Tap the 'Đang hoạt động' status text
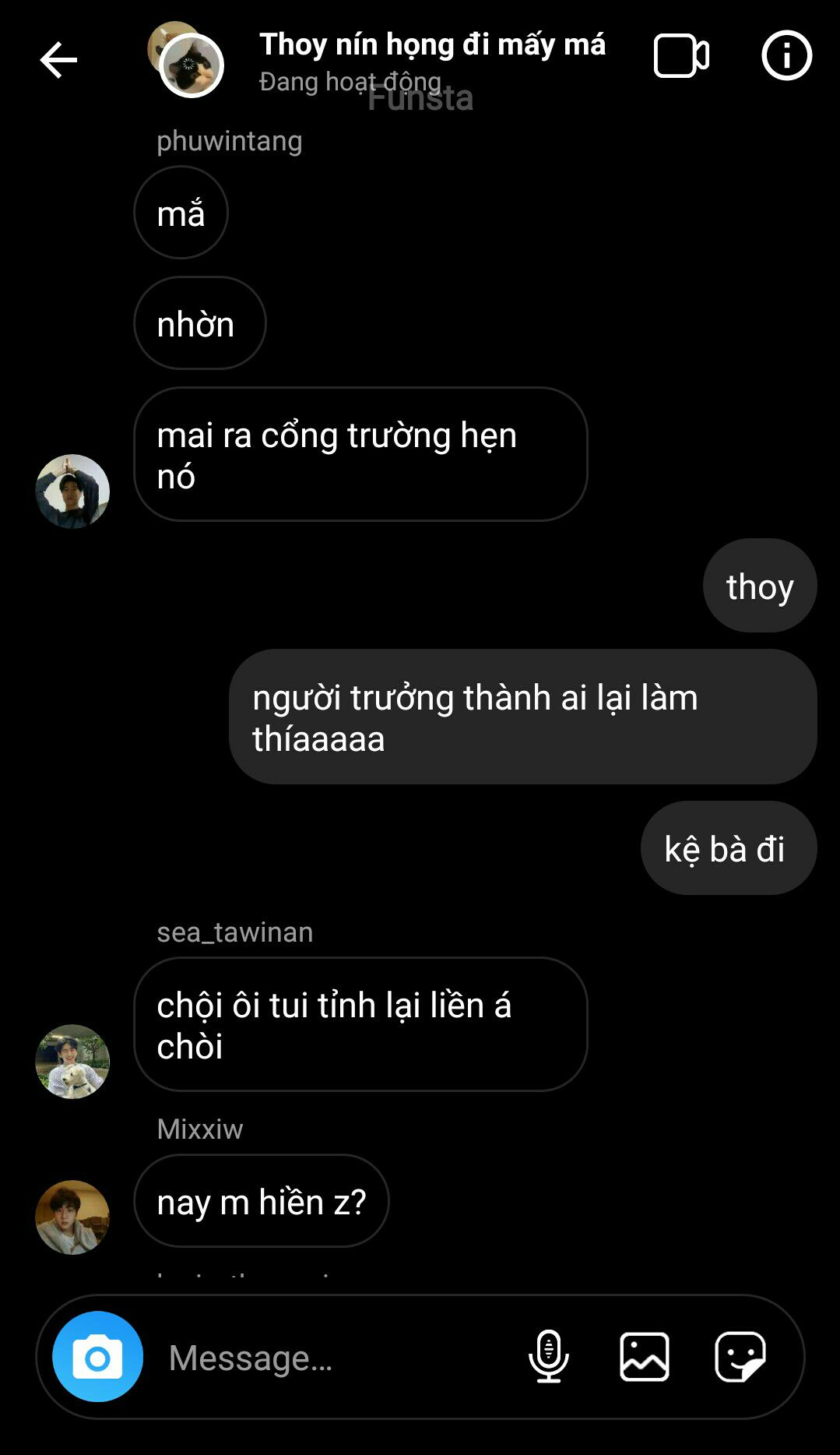 [x=350, y=81]
